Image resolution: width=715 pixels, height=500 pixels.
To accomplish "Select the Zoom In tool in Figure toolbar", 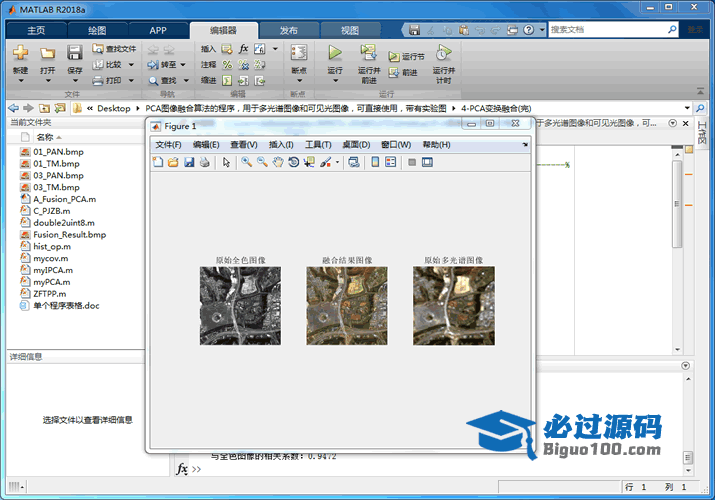I will coord(246,162).
